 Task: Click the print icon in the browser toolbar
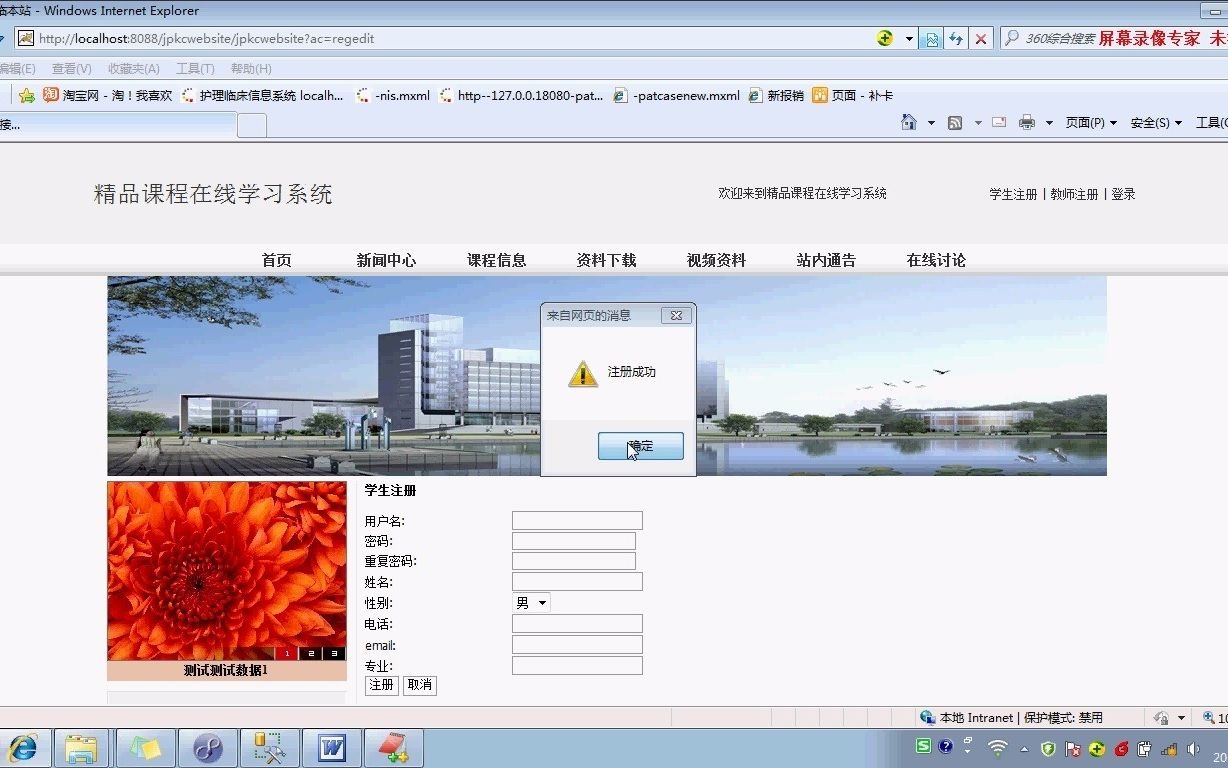tap(1030, 121)
